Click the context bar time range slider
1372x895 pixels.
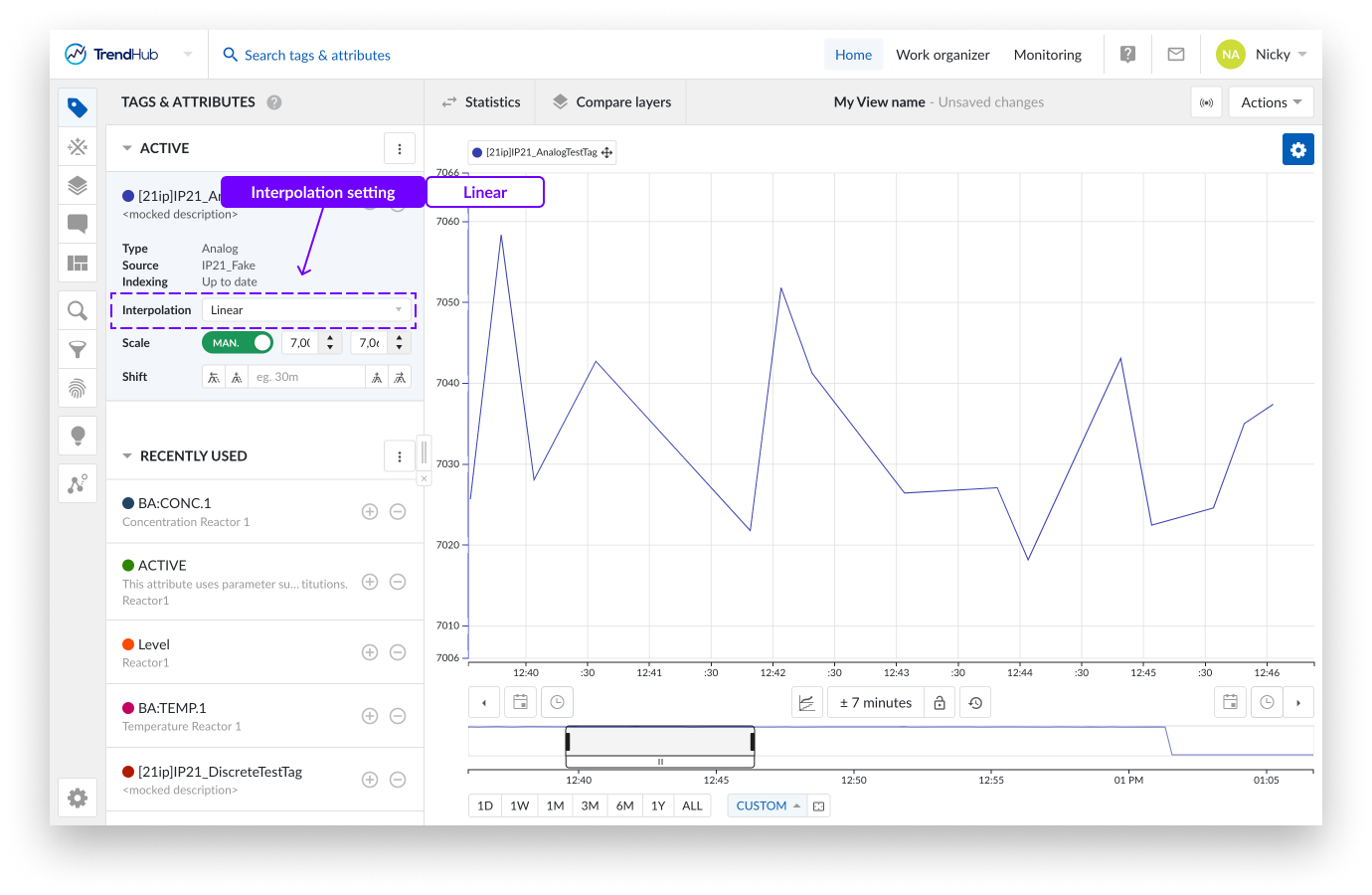(659, 743)
